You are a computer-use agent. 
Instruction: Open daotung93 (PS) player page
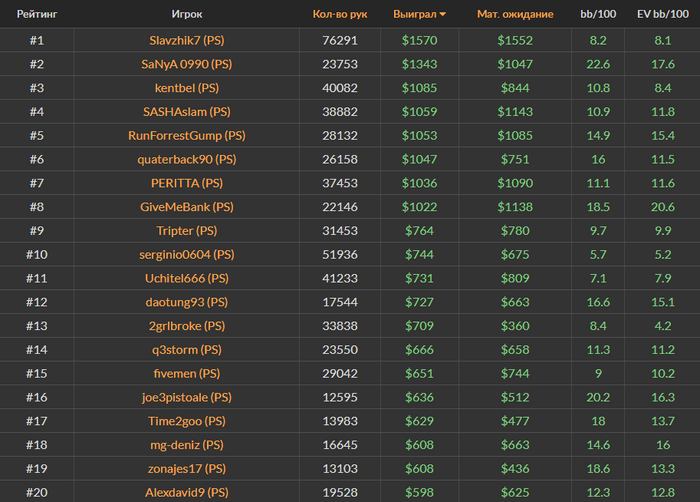(187, 302)
